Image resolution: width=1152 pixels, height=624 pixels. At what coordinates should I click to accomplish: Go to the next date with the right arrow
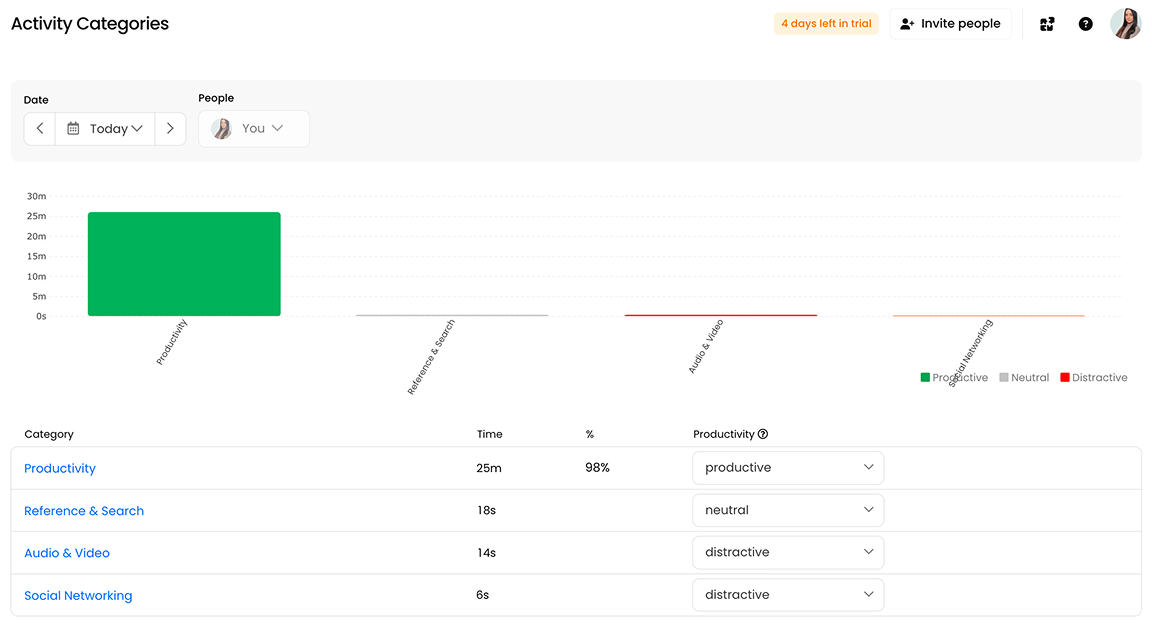[170, 128]
